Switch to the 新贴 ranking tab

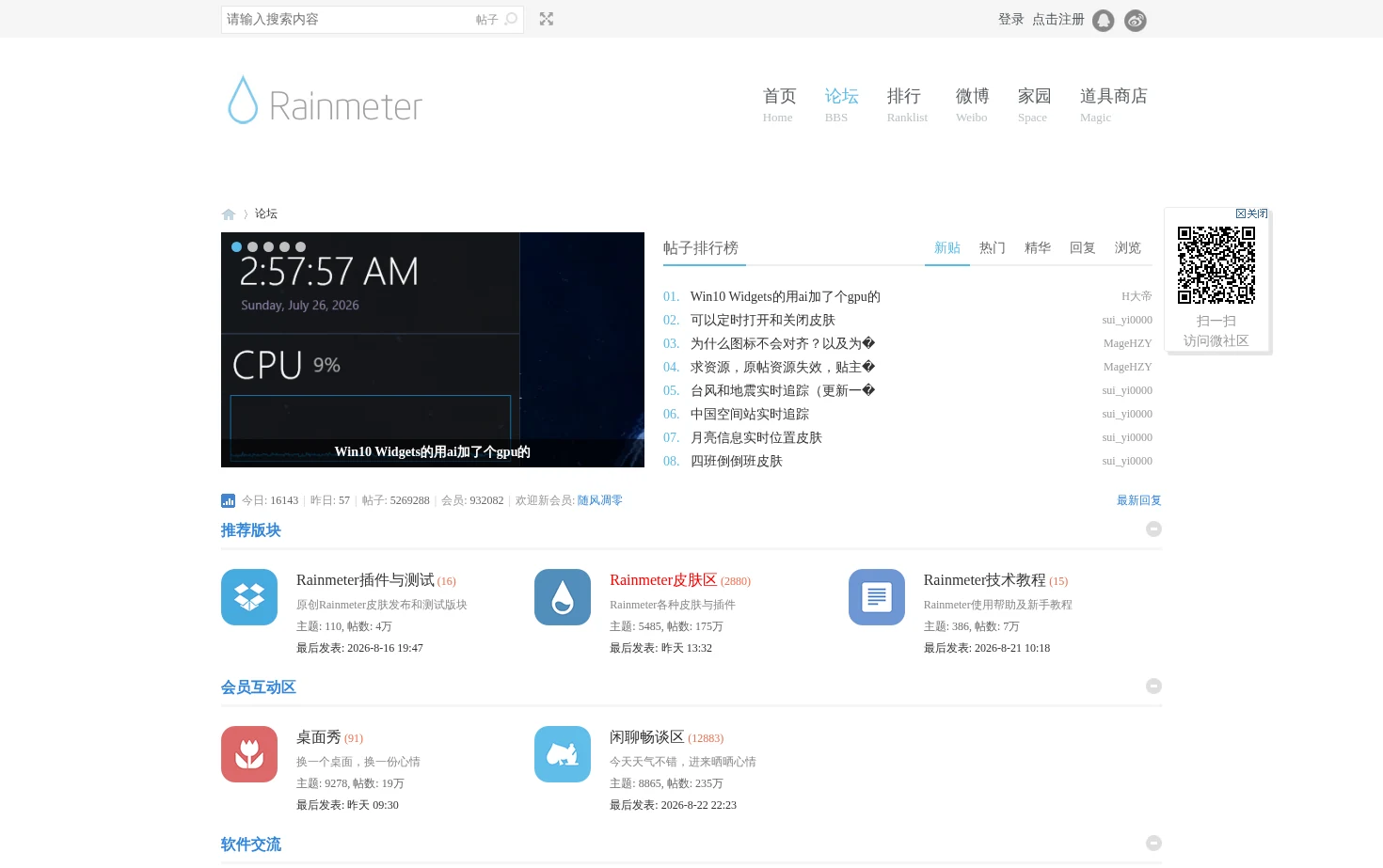point(947,248)
